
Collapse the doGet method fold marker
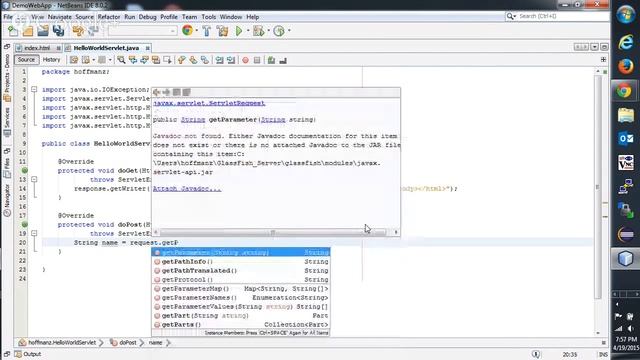pyautogui.click(x=34, y=179)
